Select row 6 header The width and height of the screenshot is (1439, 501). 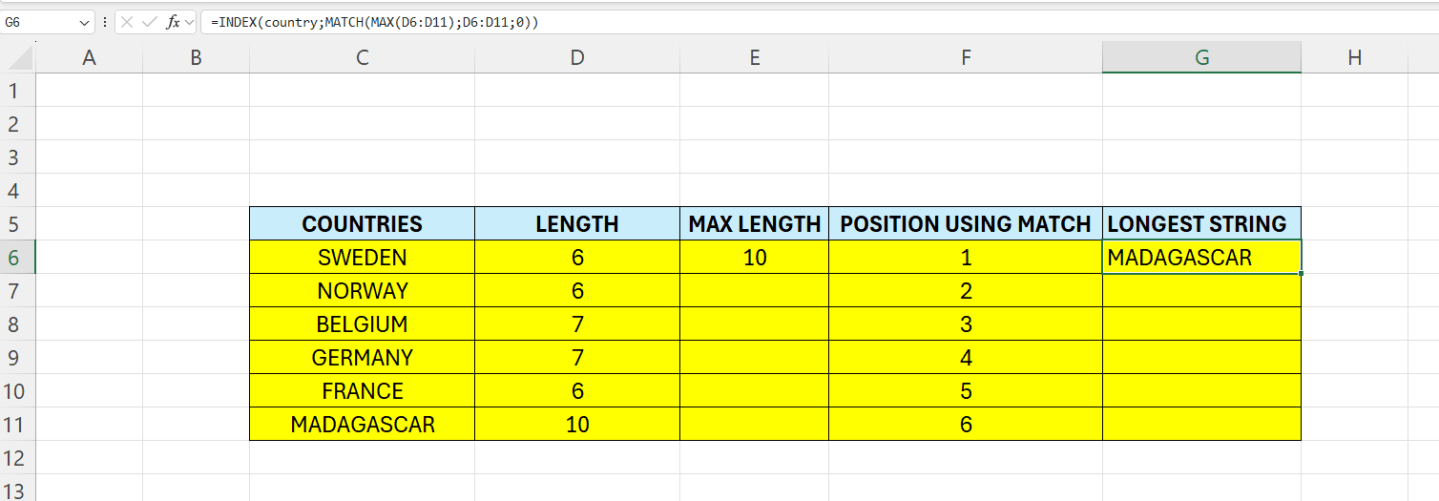[14, 257]
